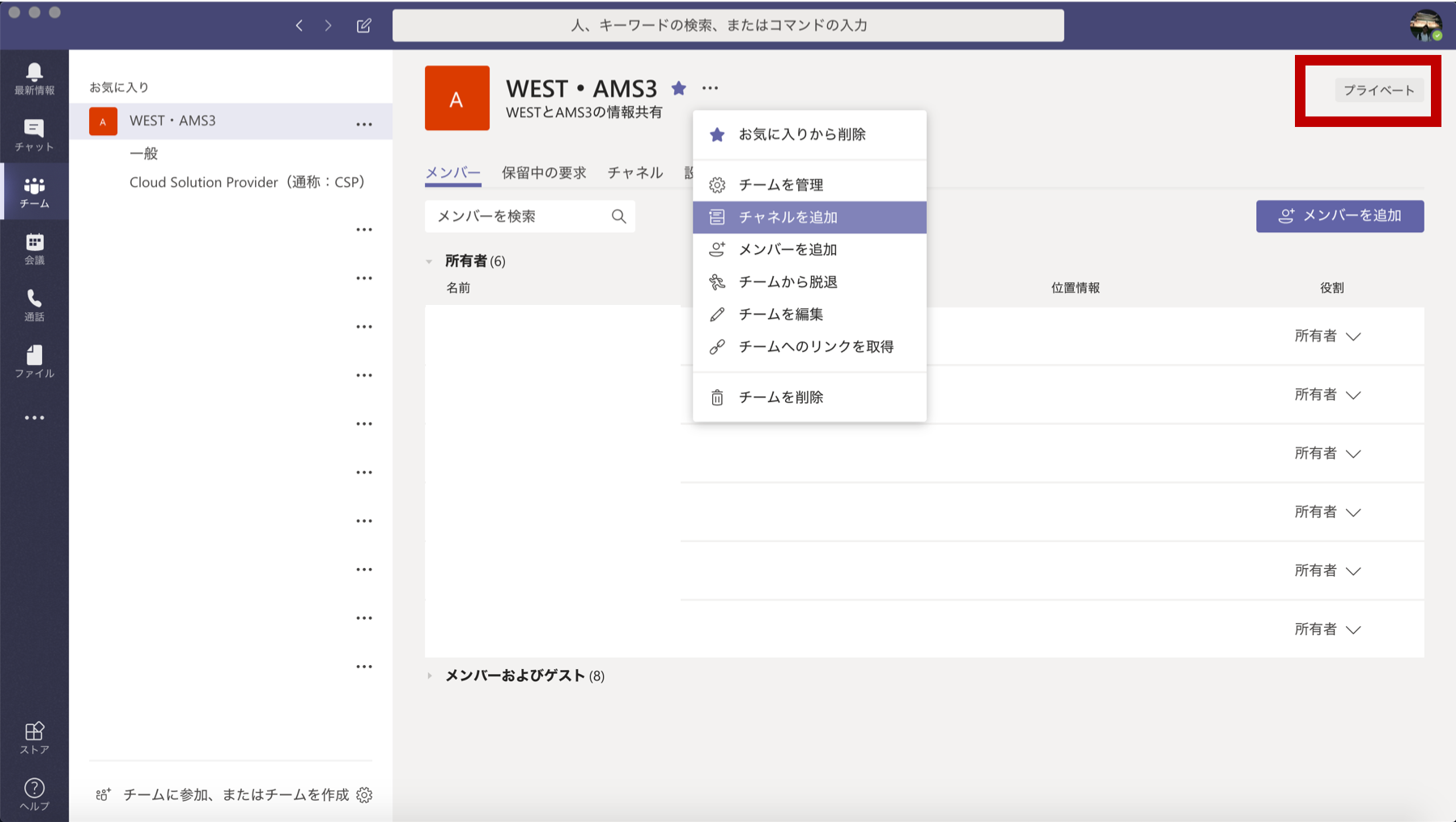Click the 位置情報 column header
Image resolution: width=1456 pixels, height=822 pixels.
[1075, 287]
